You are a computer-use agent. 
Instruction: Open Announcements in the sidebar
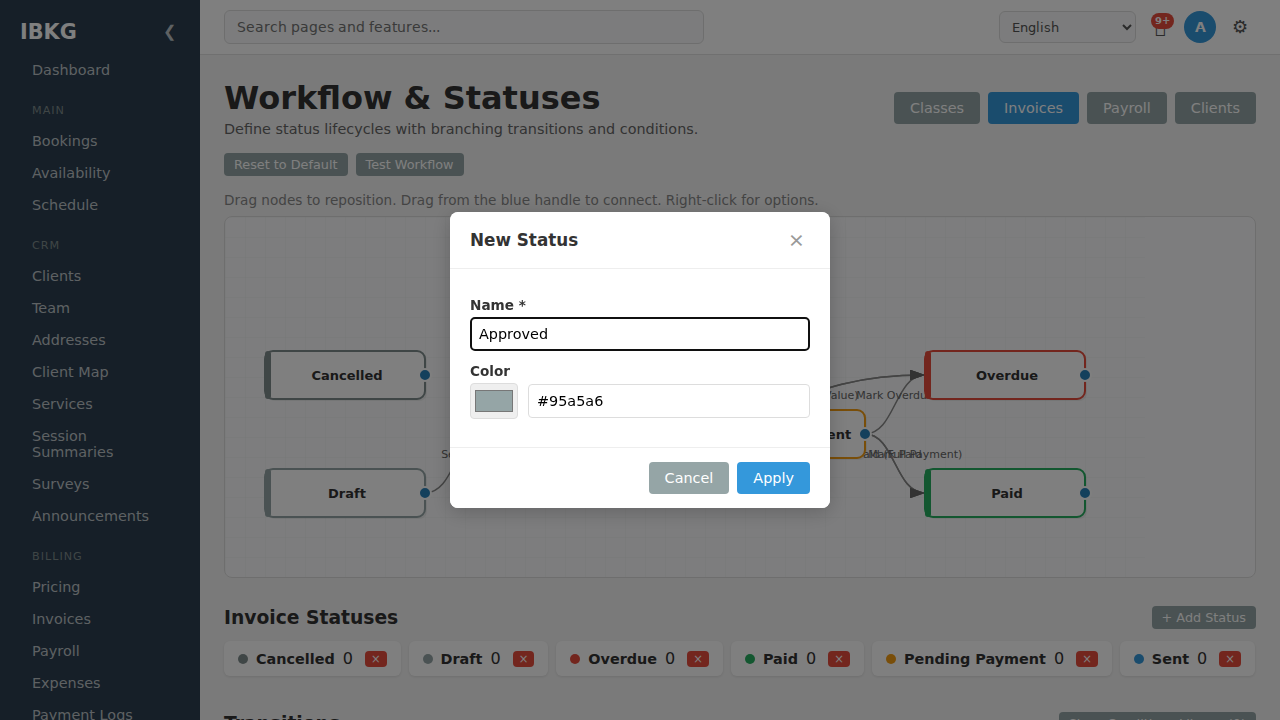coord(90,516)
